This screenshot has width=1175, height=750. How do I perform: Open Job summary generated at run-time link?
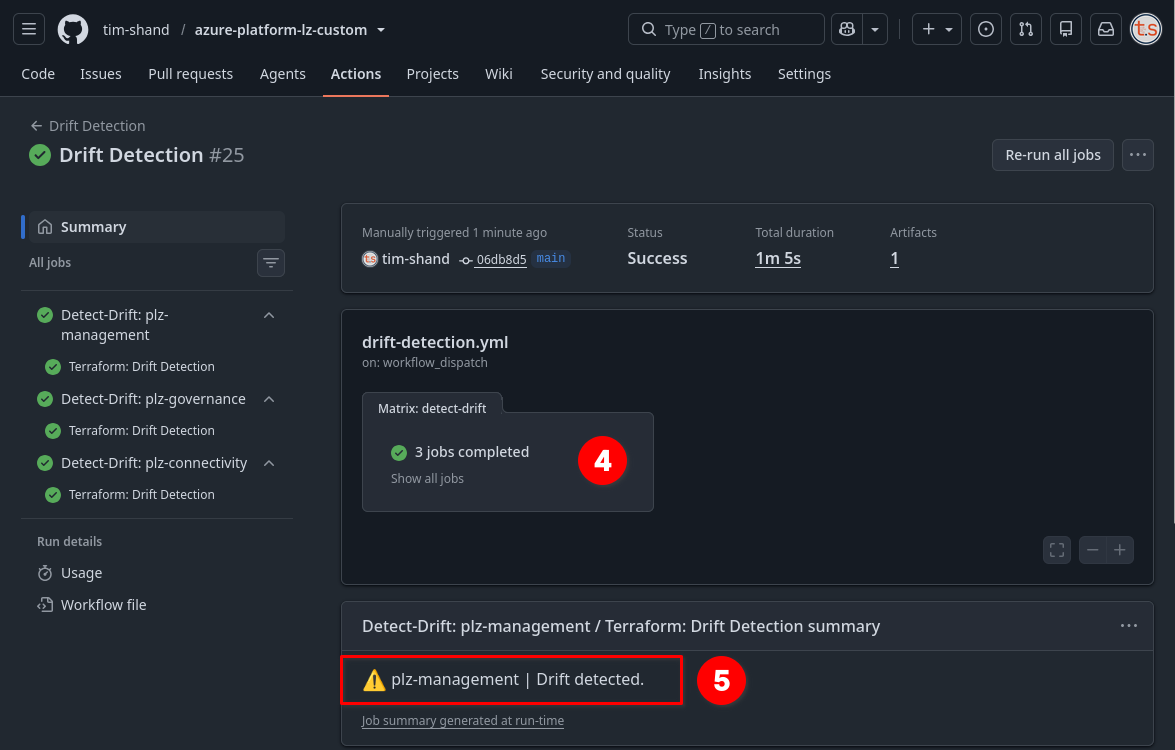click(x=462, y=721)
